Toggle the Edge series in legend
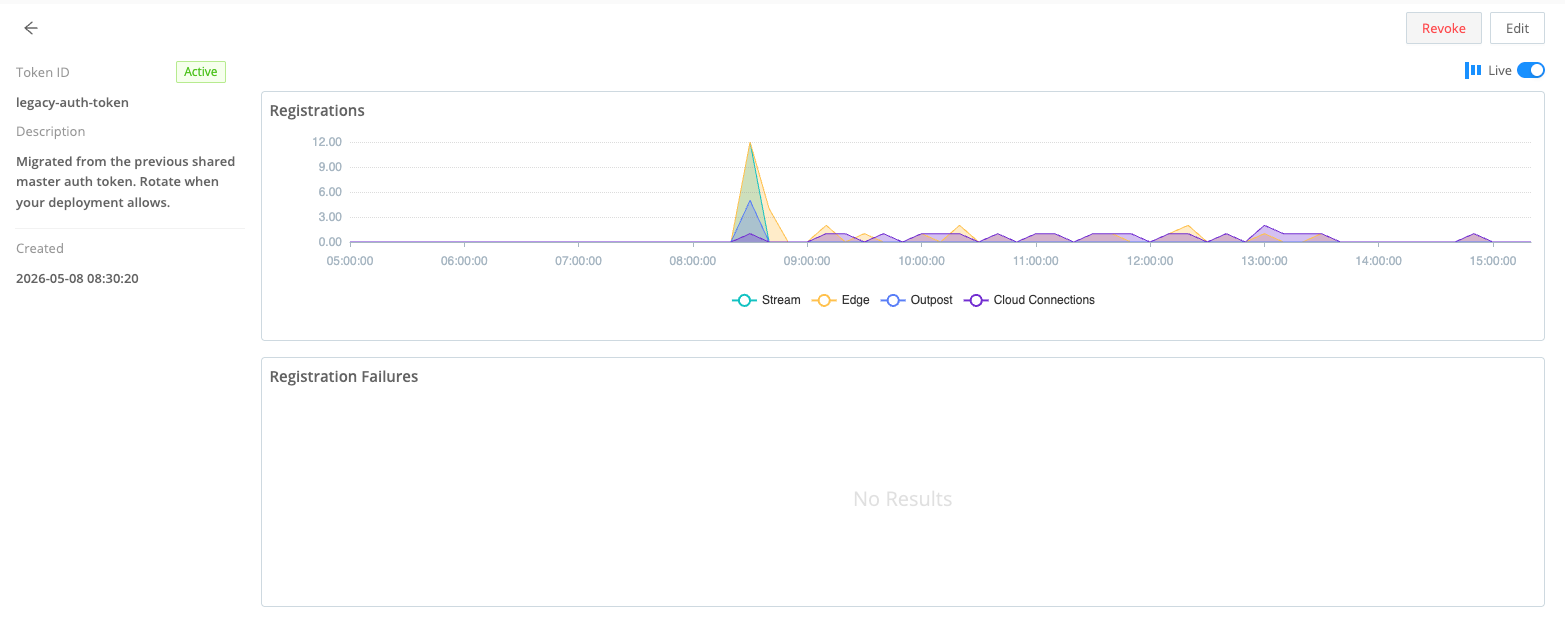 click(840, 300)
